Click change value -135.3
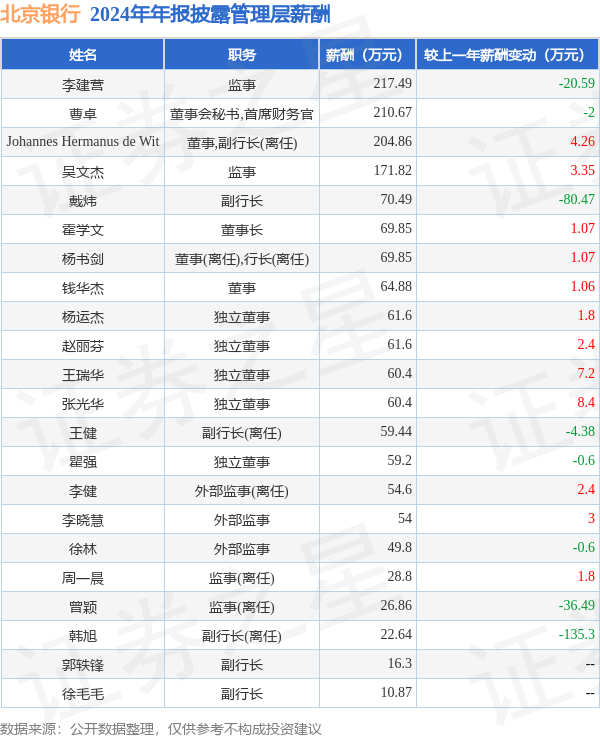Image resolution: width=600 pixels, height=738 pixels. tap(576, 634)
